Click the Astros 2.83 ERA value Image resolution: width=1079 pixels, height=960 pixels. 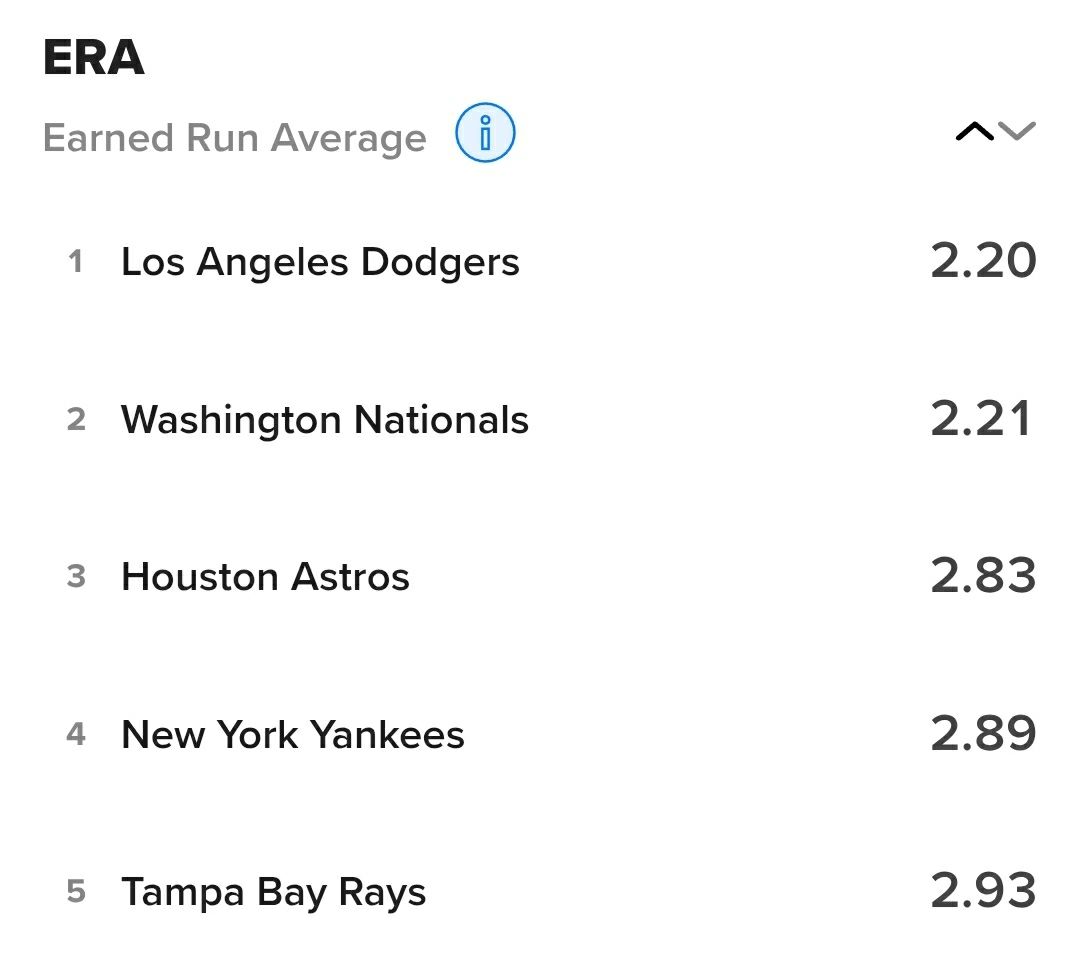(983, 576)
